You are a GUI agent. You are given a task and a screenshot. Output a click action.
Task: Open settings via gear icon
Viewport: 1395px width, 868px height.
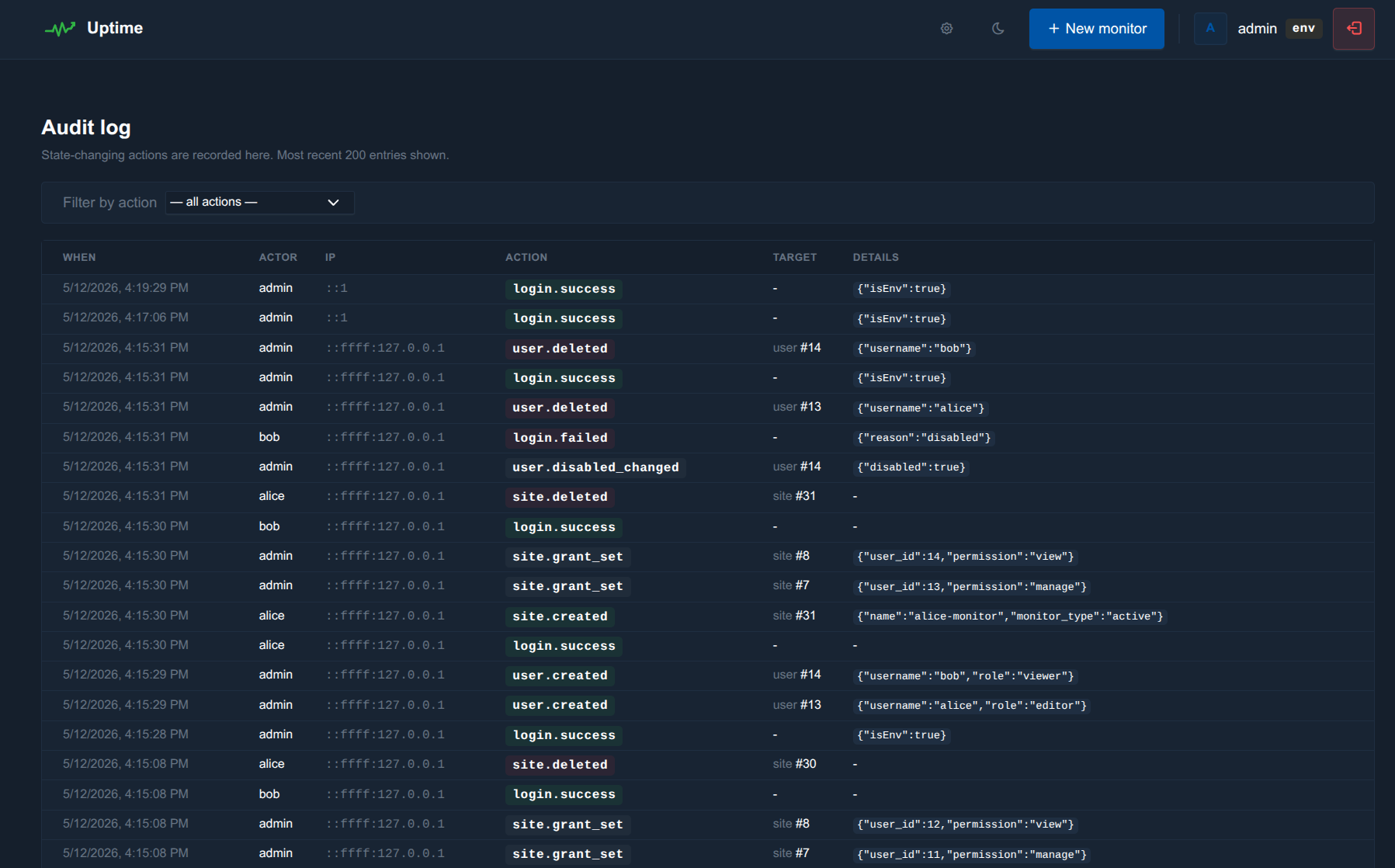(x=946, y=29)
